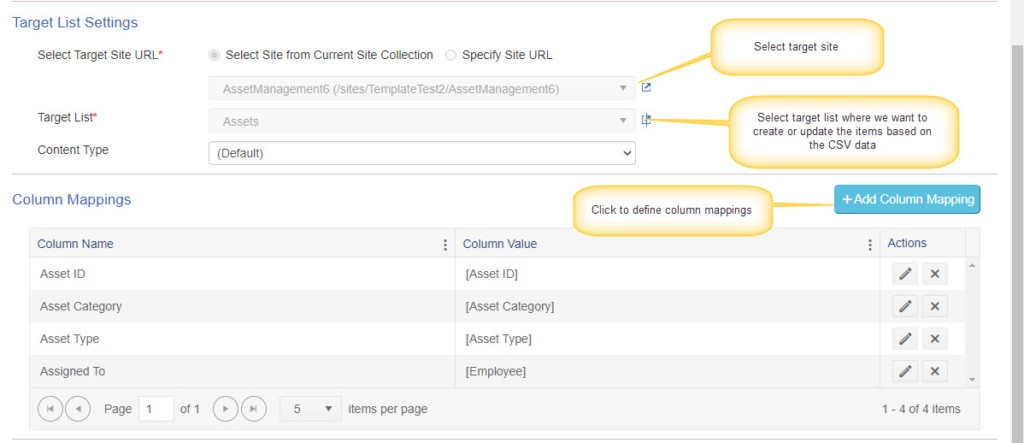Open the target list link icon

646,120
